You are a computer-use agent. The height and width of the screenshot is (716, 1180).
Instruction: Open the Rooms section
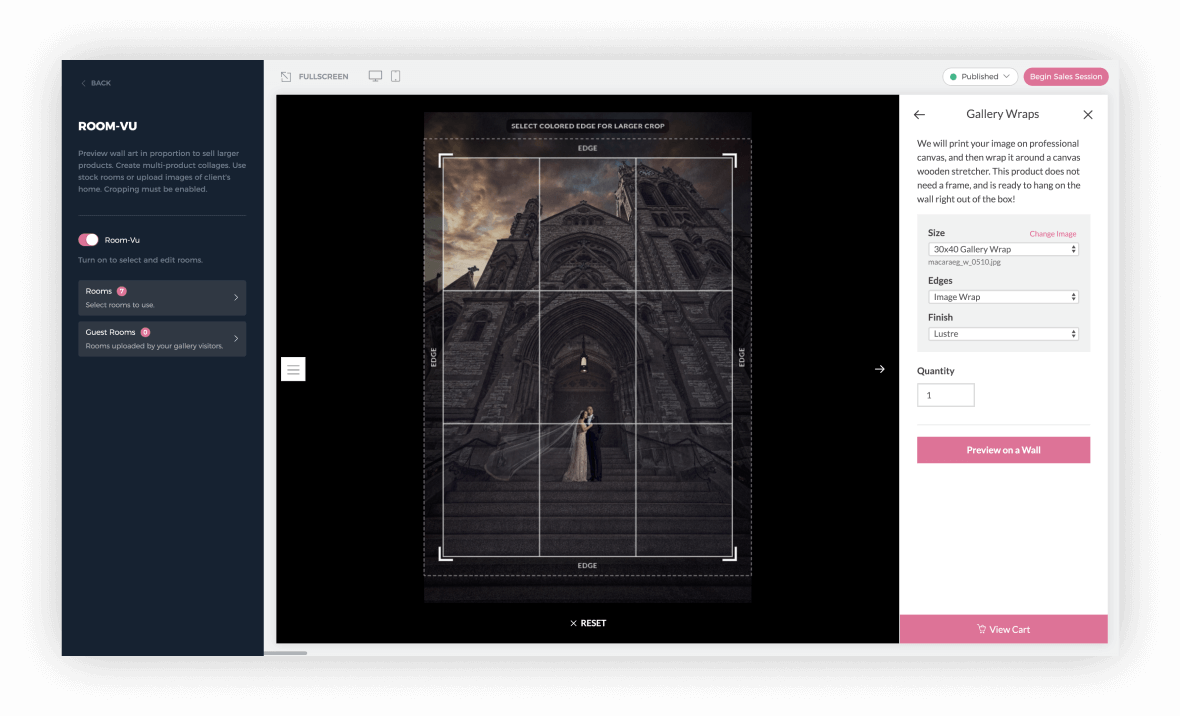coord(162,297)
